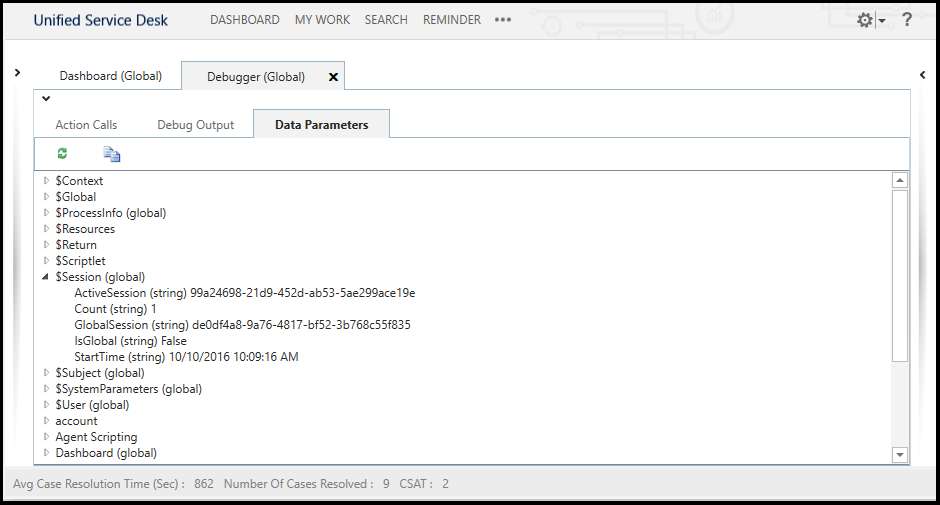Click the CSAT value 2
Image resolution: width=940 pixels, height=505 pixels.
click(445, 483)
